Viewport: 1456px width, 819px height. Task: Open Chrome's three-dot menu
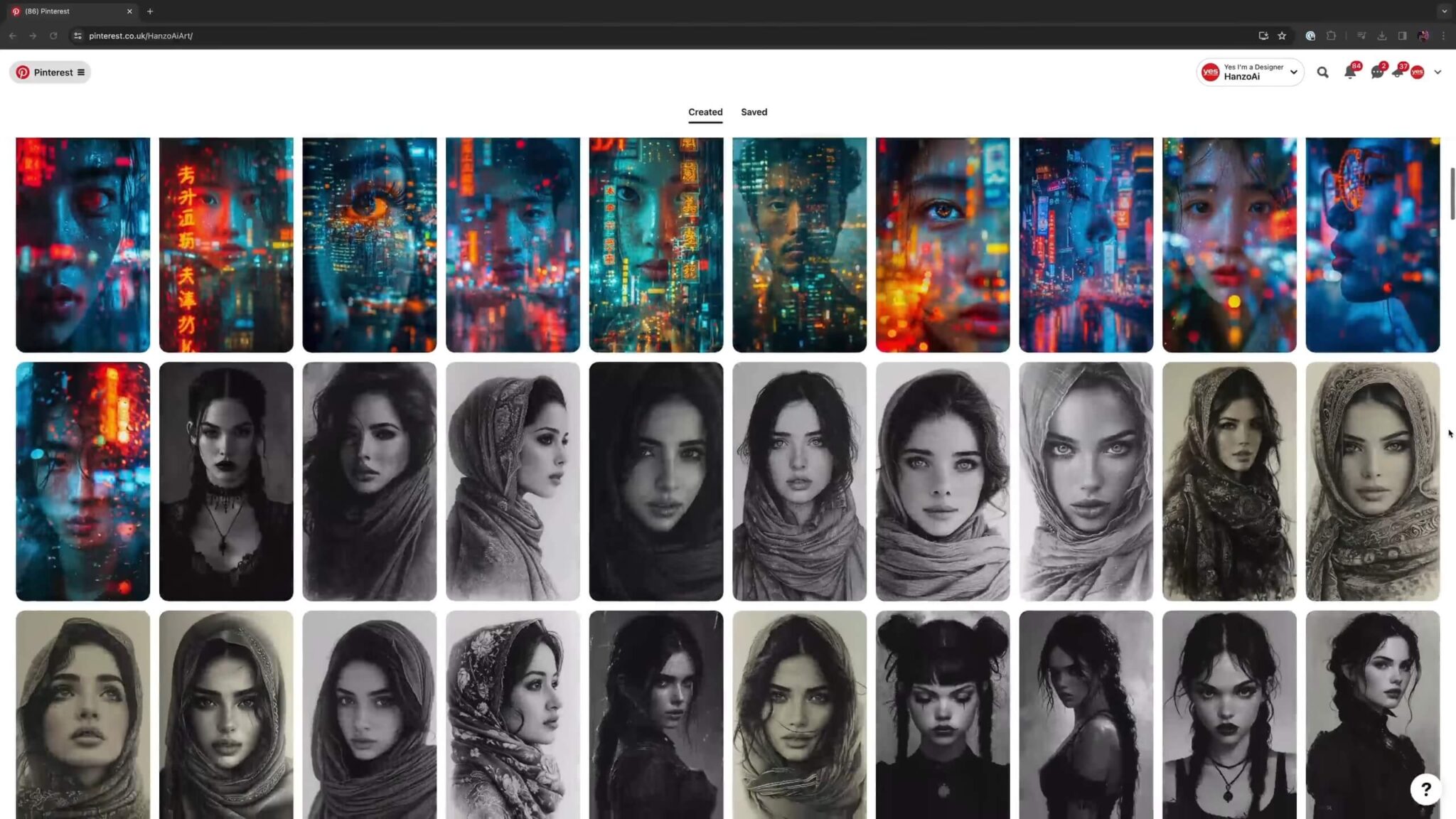pos(1444,36)
